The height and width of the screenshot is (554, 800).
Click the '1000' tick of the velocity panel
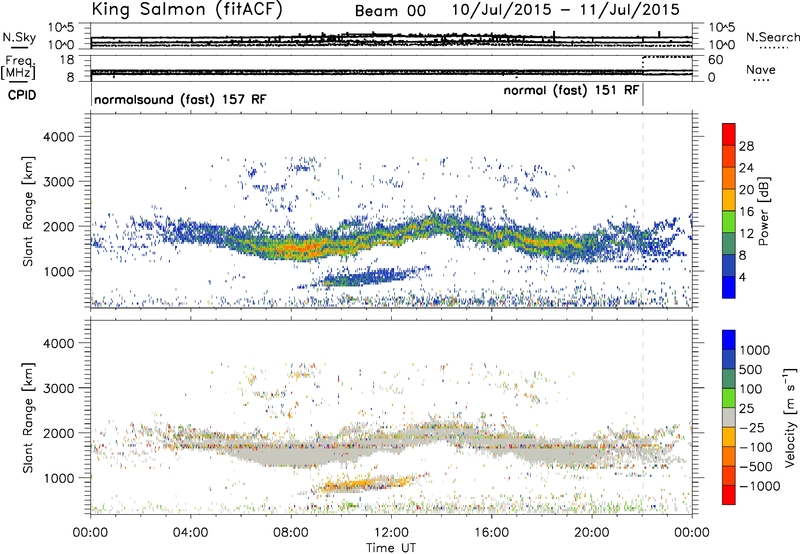(58, 478)
